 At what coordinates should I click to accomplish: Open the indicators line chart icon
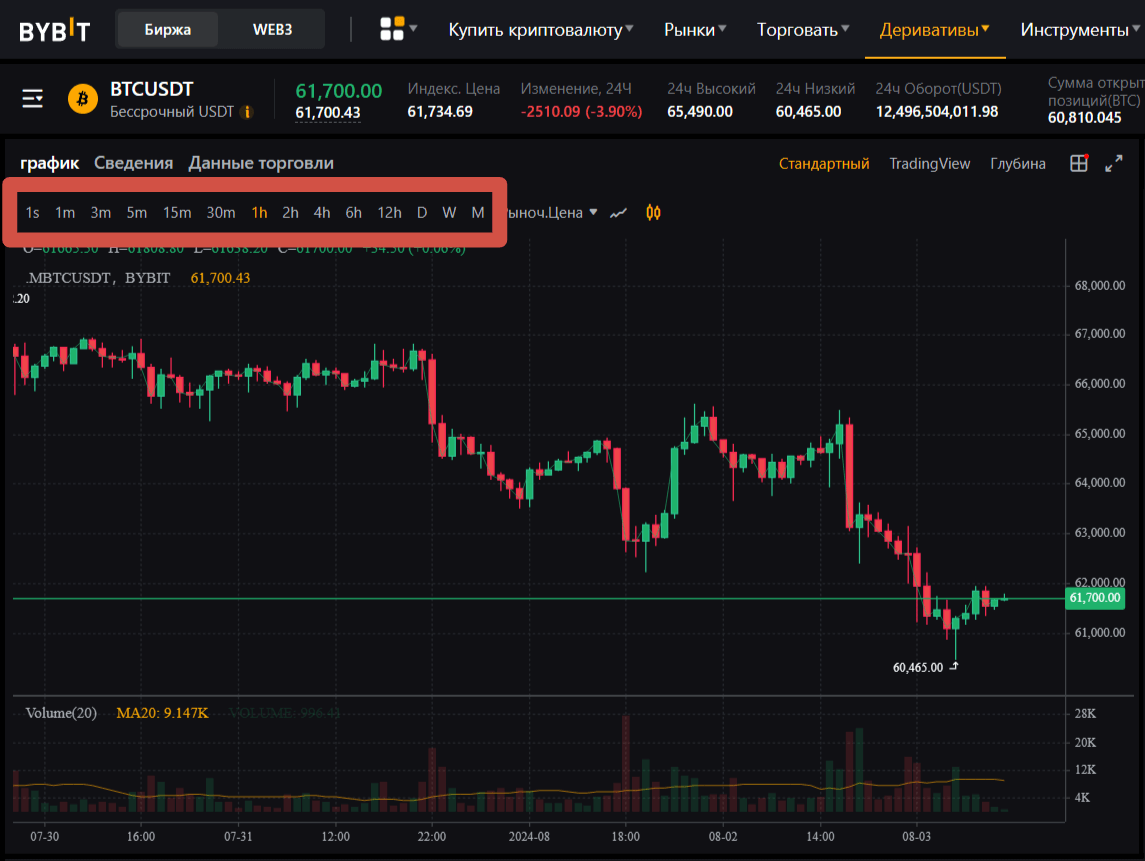(619, 213)
